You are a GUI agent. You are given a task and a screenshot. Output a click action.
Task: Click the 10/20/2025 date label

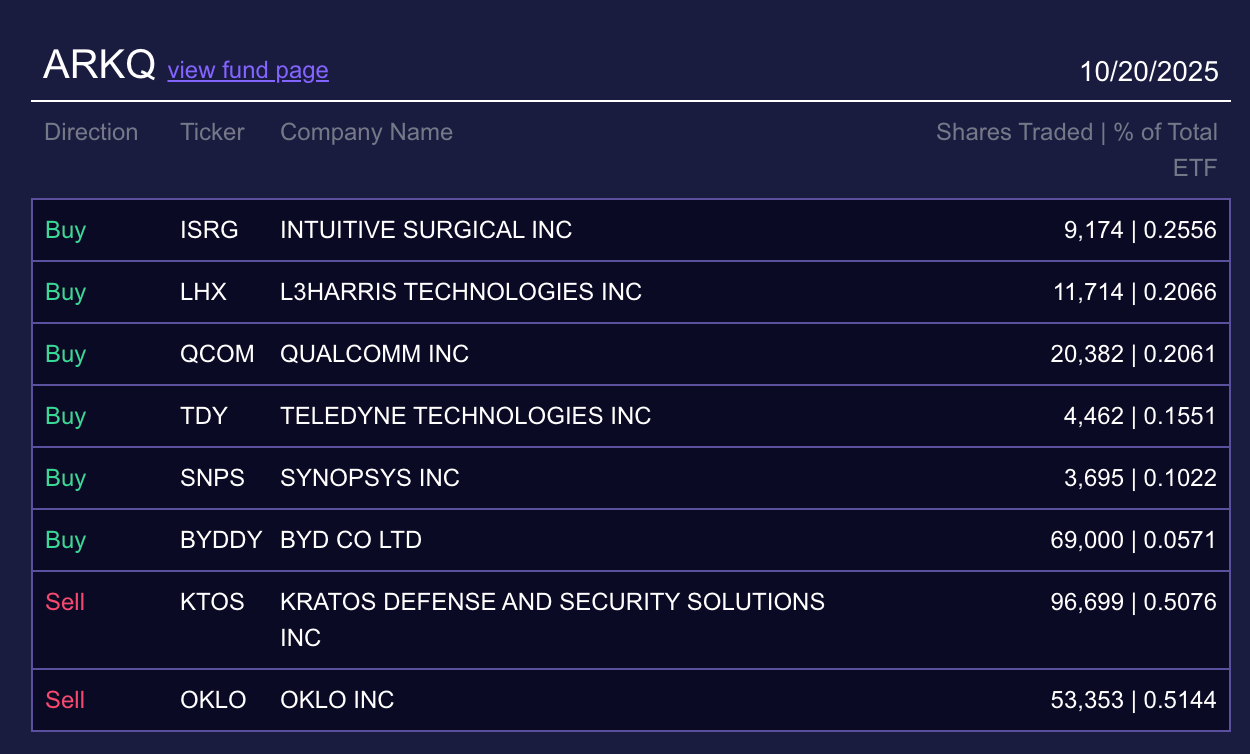pyautogui.click(x=1149, y=71)
